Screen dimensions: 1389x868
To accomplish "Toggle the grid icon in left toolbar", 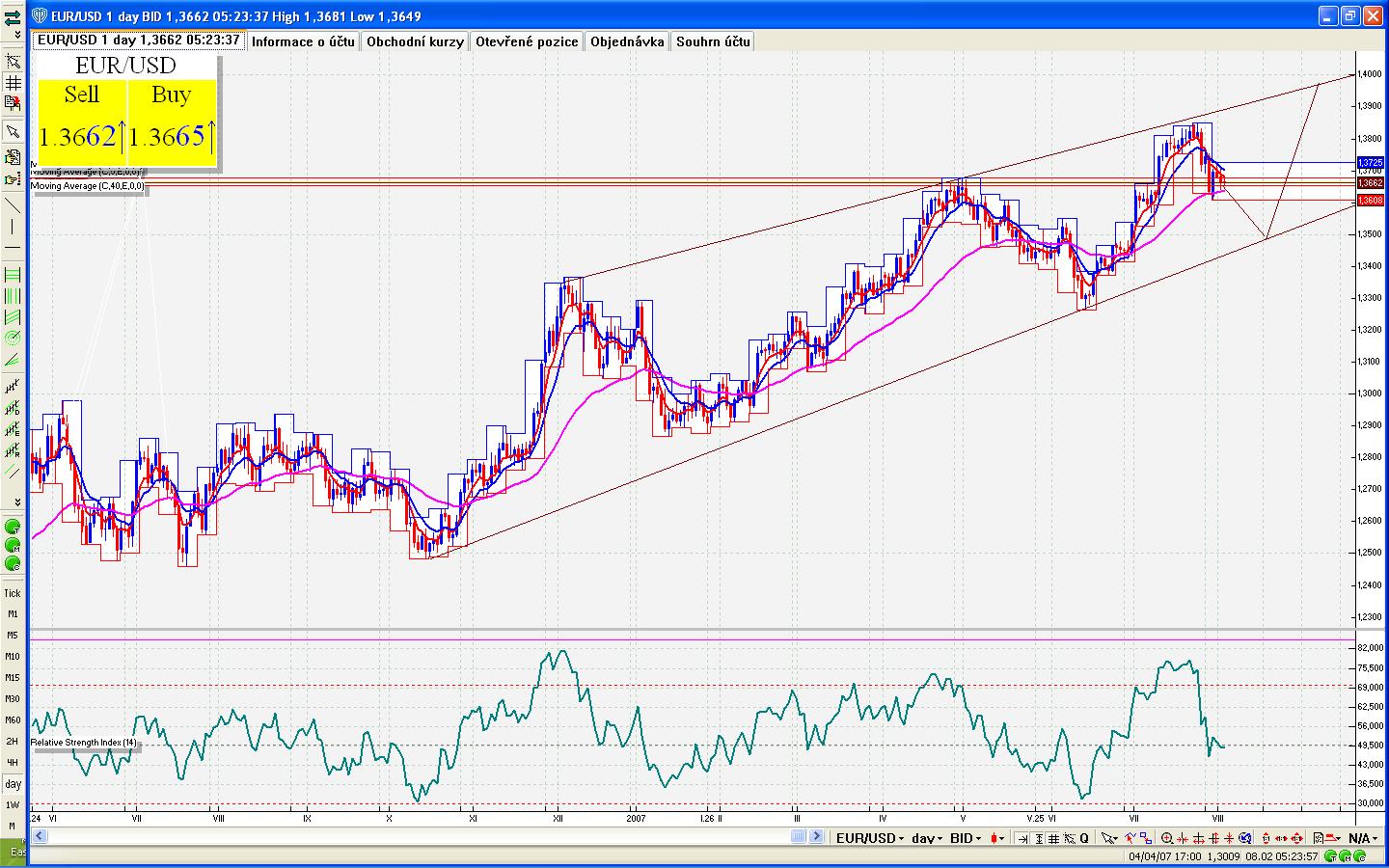I will [x=13, y=83].
